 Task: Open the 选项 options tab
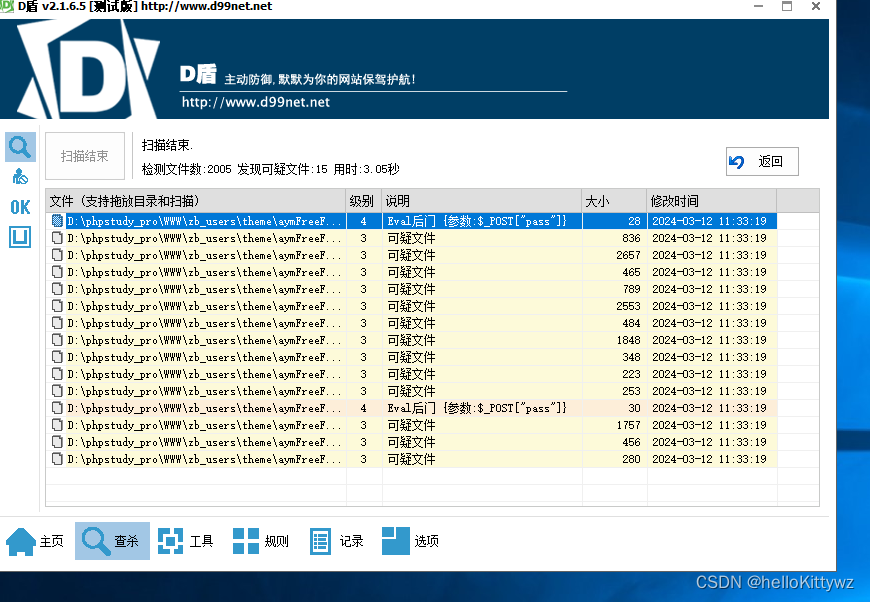[411, 541]
